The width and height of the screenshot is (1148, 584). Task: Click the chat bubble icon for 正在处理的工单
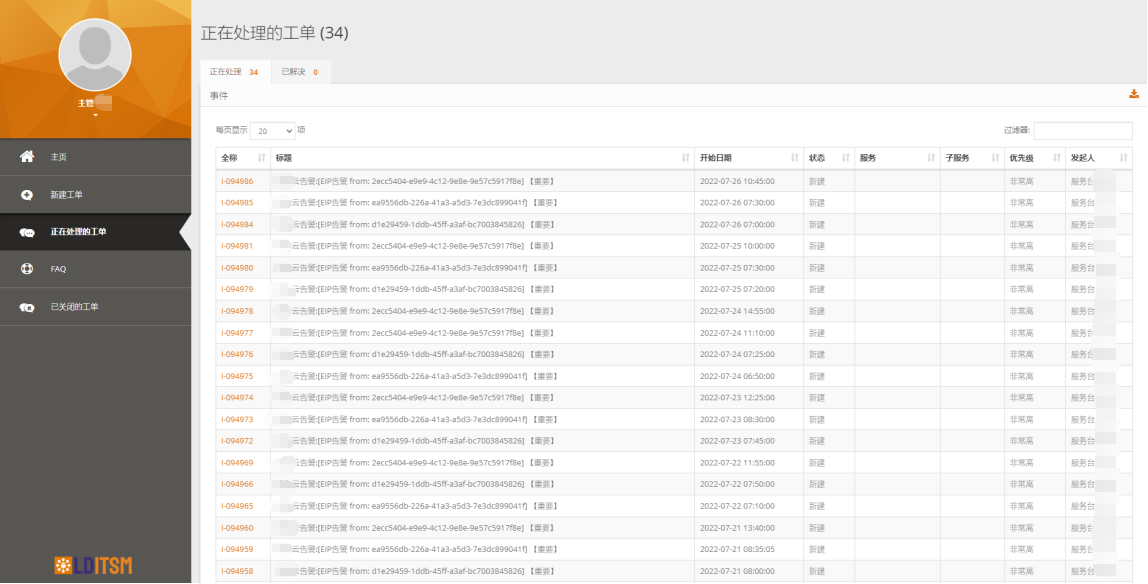pyautogui.click(x=27, y=232)
